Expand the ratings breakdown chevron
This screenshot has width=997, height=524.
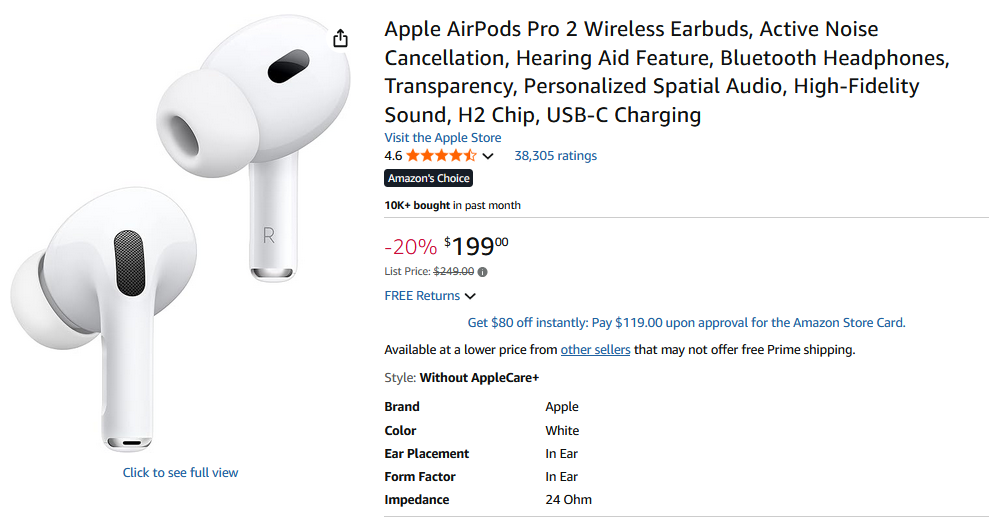(488, 156)
